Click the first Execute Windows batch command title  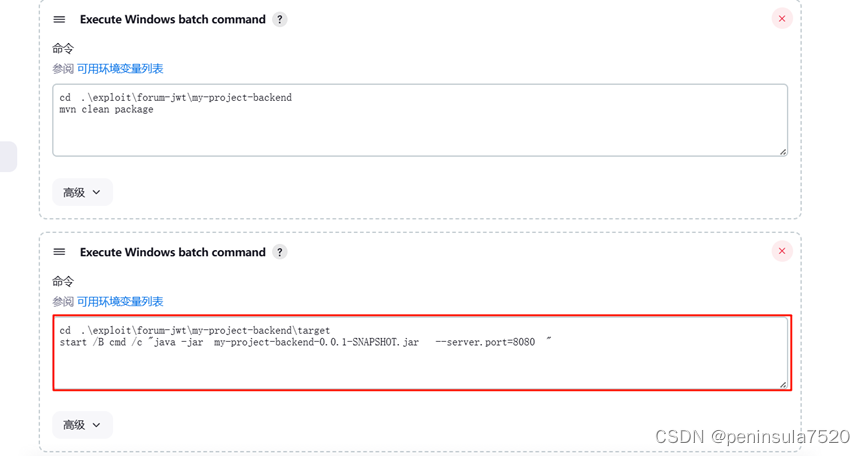tap(173, 19)
